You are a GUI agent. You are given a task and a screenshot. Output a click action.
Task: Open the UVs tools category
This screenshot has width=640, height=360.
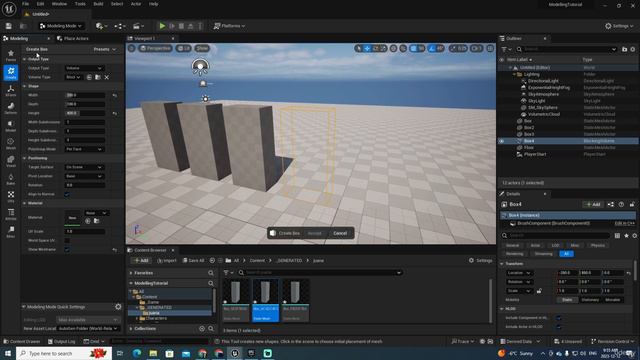[11, 197]
